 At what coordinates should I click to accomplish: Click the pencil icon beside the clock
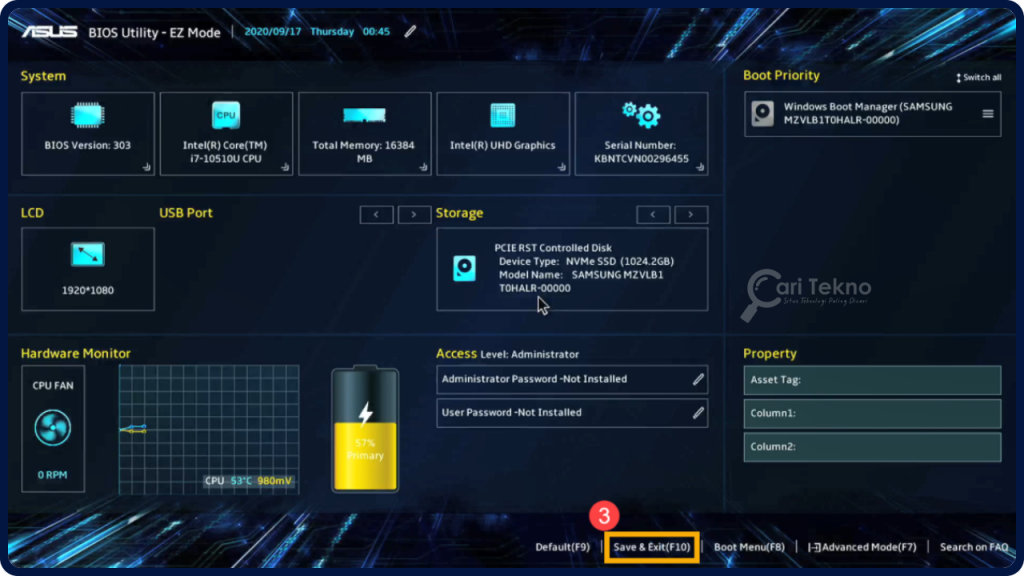[410, 31]
